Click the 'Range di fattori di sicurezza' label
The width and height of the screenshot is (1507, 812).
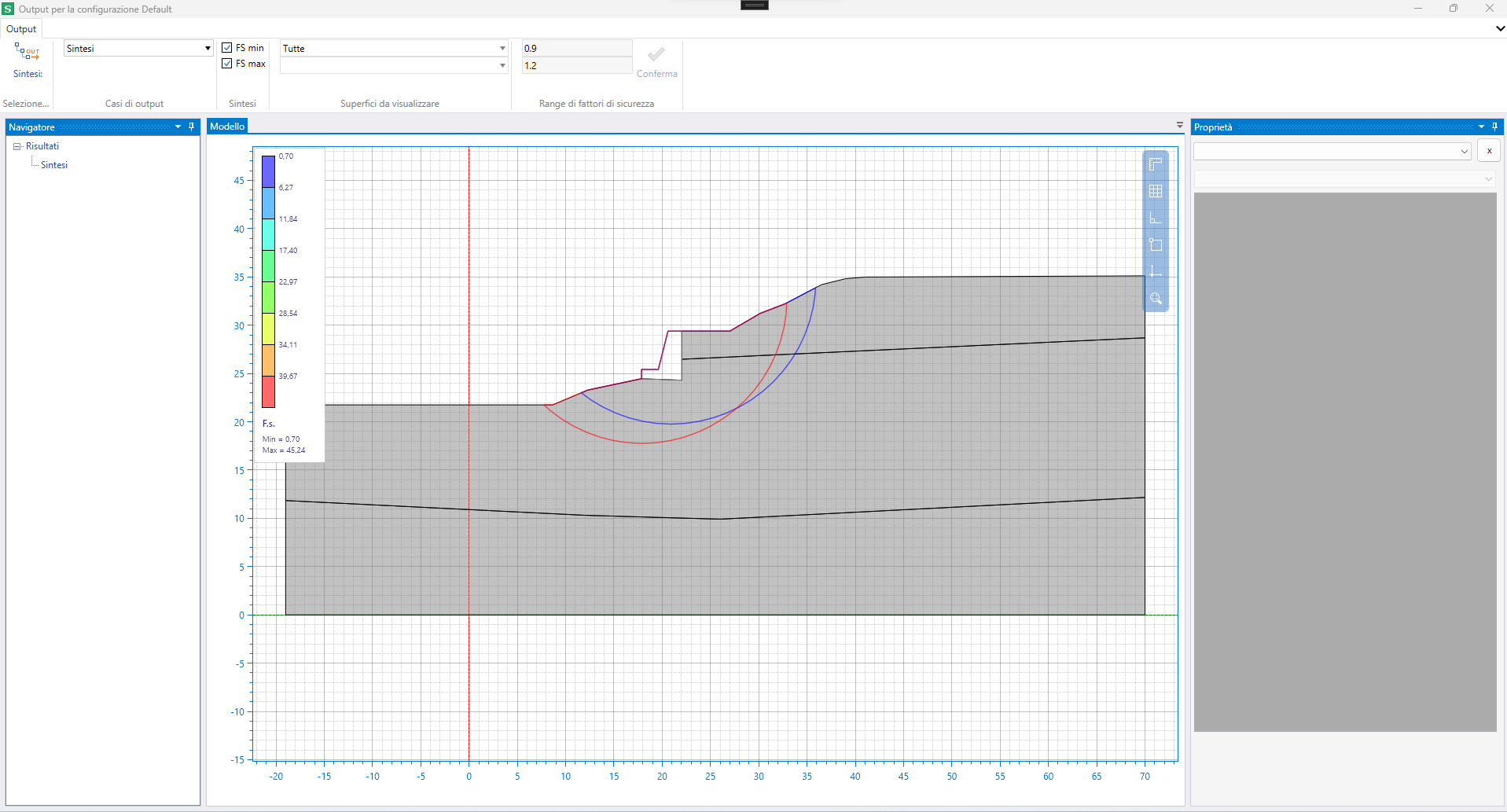597,104
